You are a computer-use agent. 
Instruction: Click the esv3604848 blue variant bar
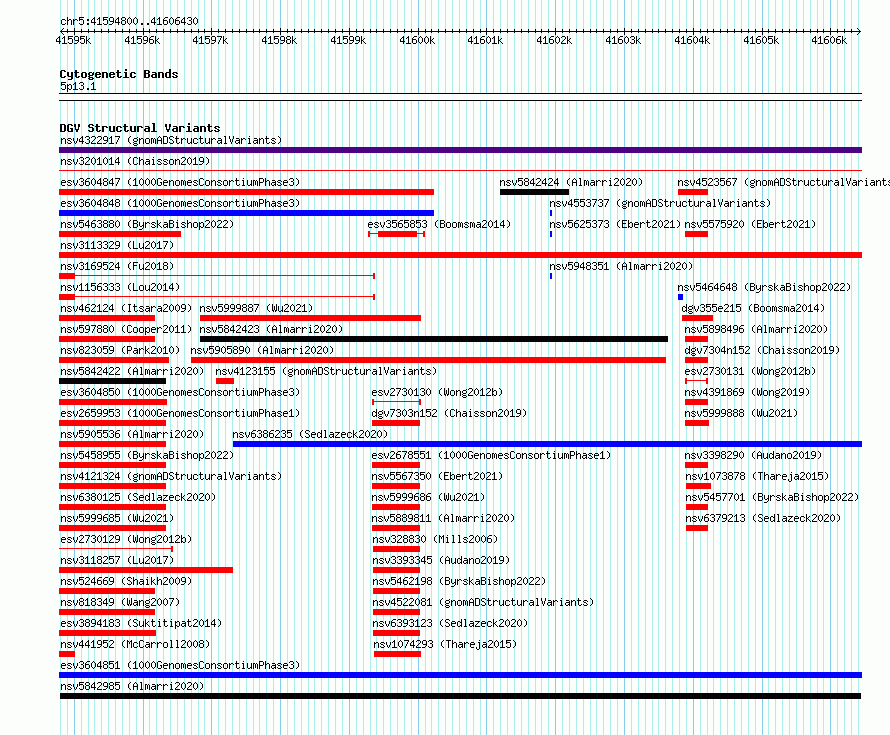tap(246, 213)
